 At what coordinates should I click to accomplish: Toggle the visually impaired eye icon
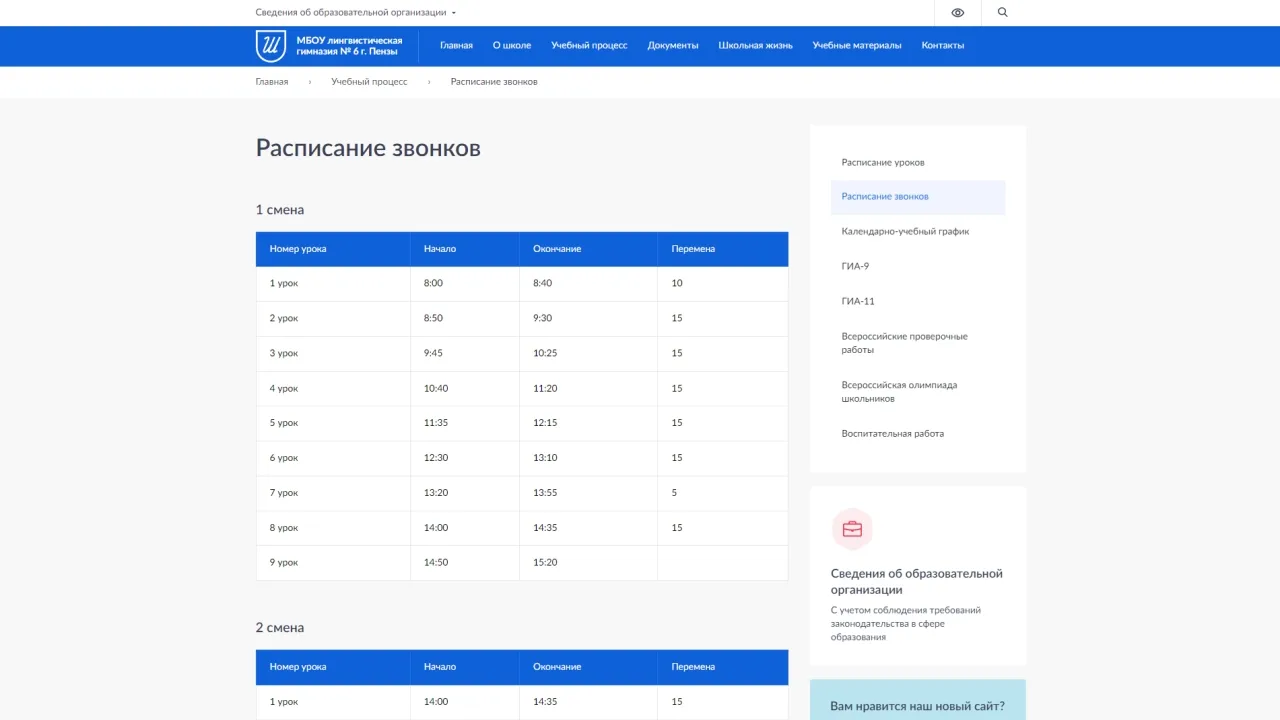point(958,13)
